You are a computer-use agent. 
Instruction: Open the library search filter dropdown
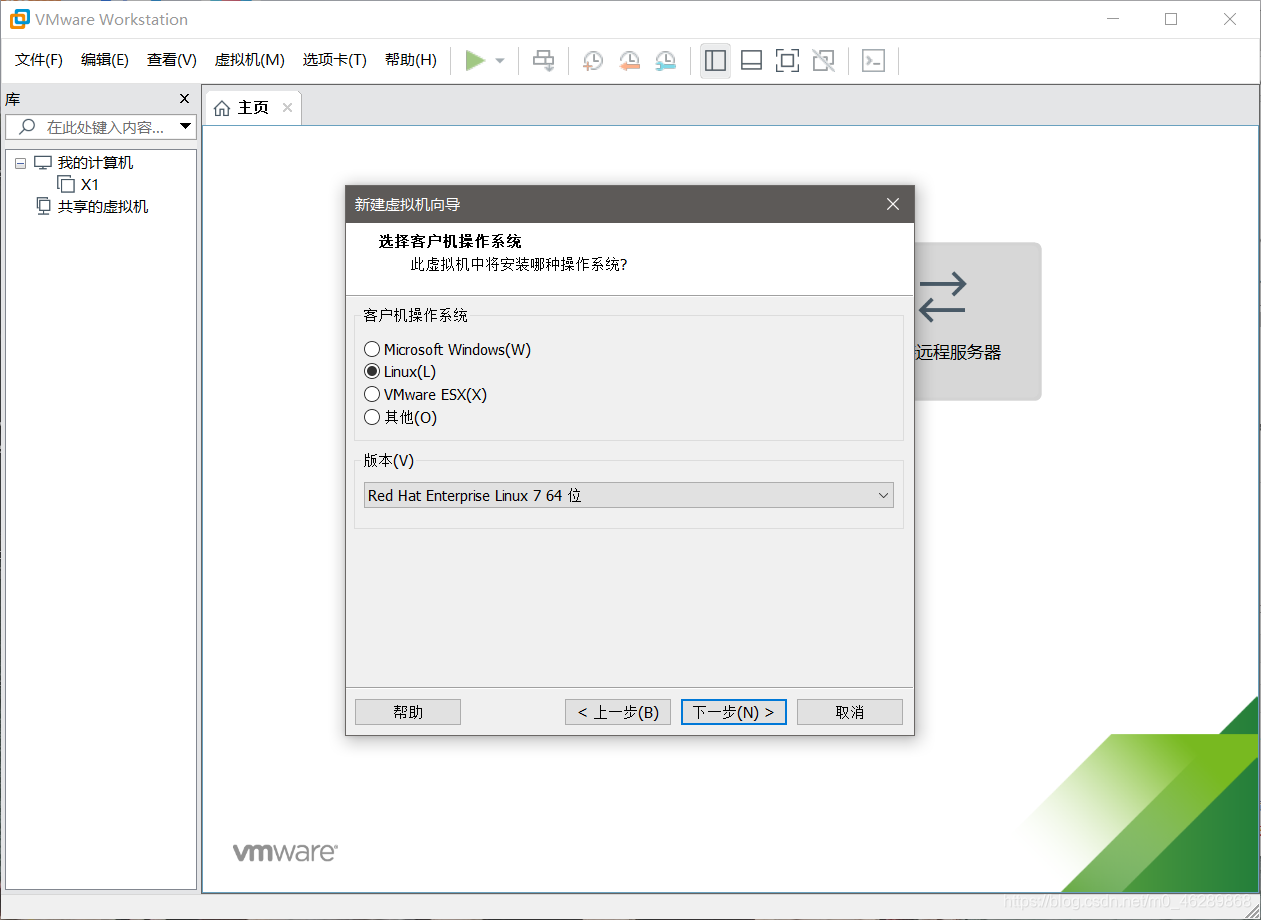(x=185, y=127)
